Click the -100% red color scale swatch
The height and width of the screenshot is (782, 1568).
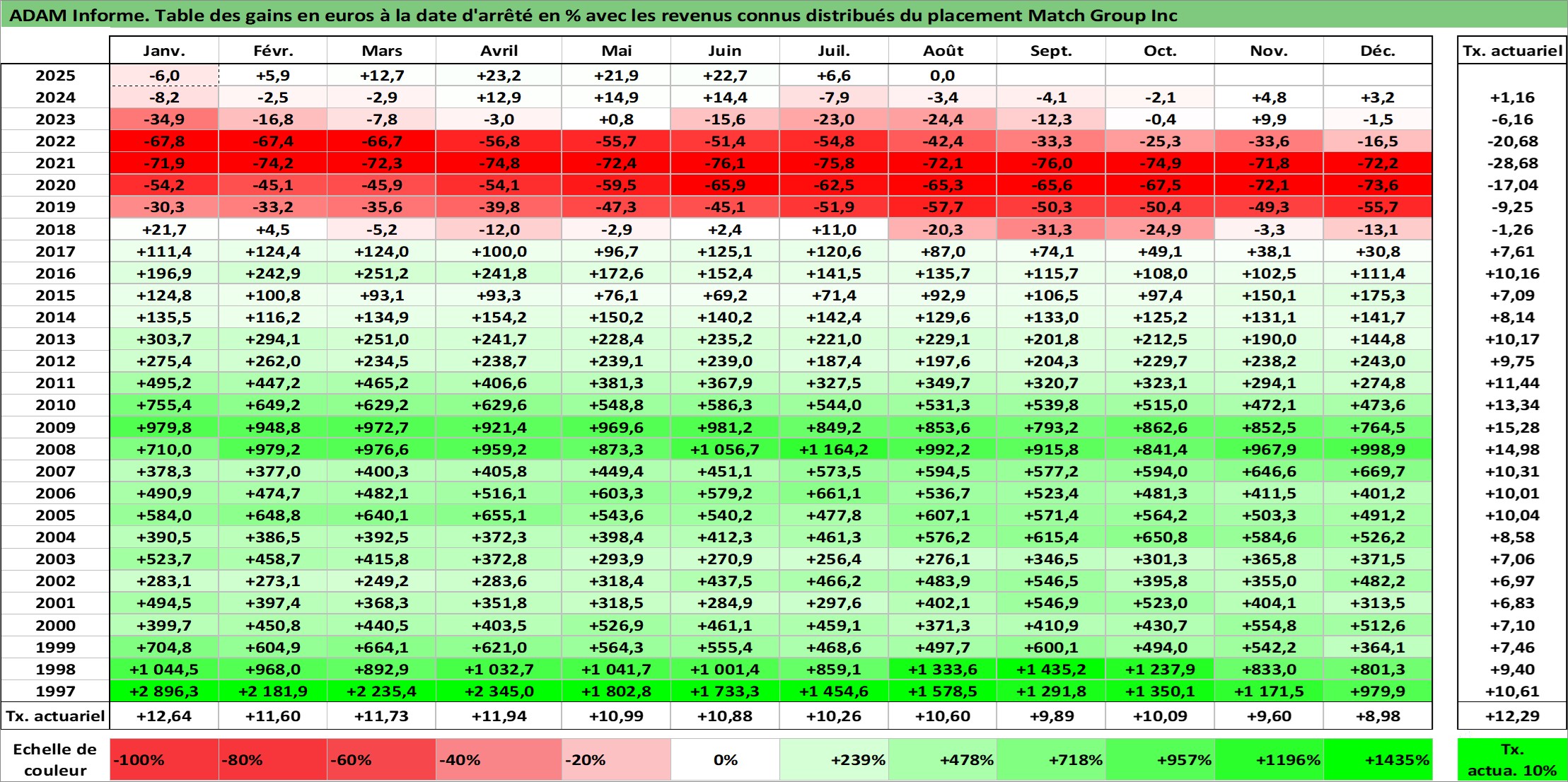pyautogui.click(x=164, y=760)
